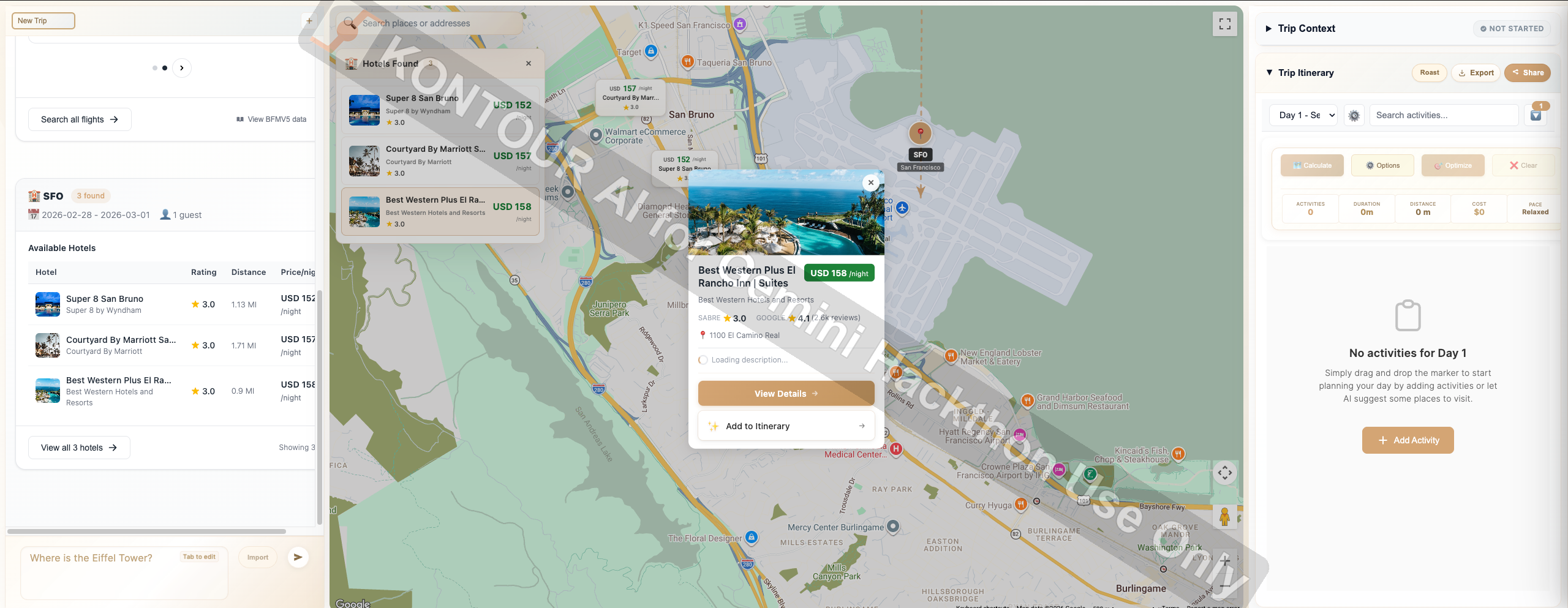Click the View Details button
Image resolution: width=1568 pixels, height=608 pixels.
coord(786,394)
